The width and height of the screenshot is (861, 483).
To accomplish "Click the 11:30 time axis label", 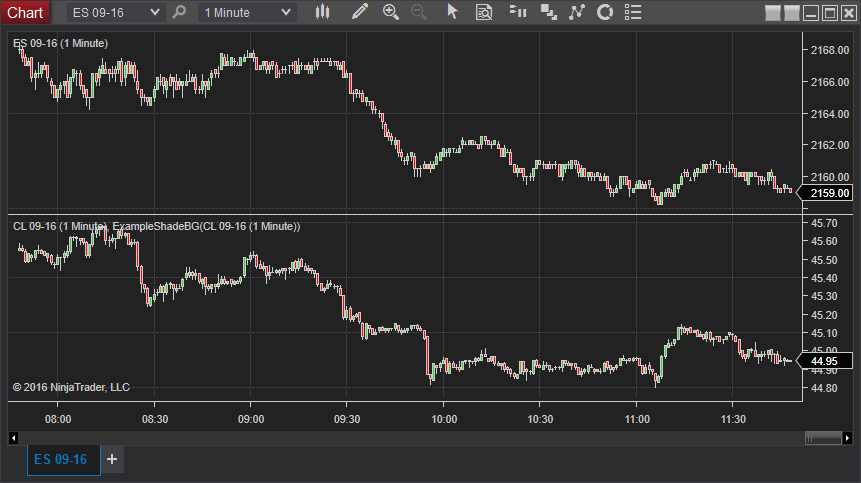I will [x=733, y=419].
